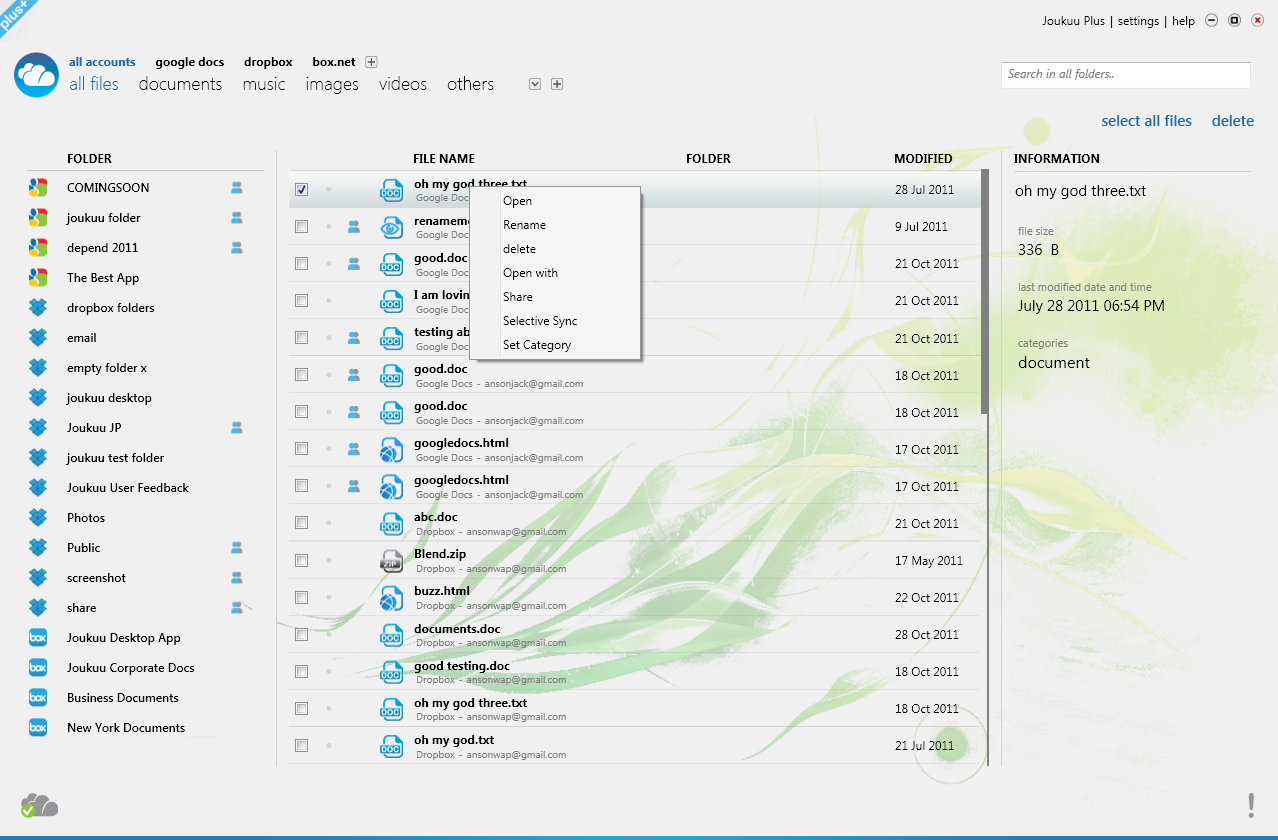Viewport: 1278px width, 840px height.
Task: Click shared icon for Public folder
Action: coord(237,548)
